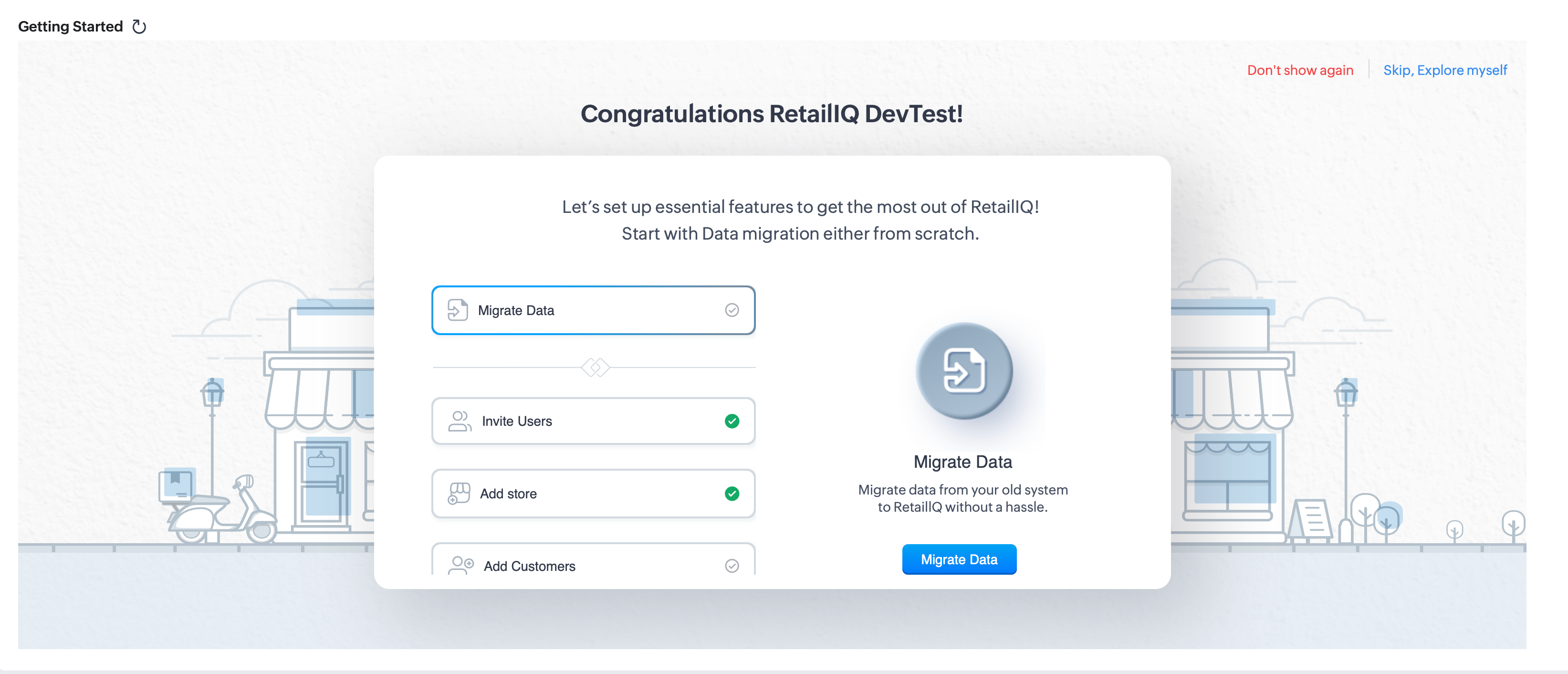This screenshot has height=674, width=1568.
Task: Select the Invite Users step
Action: (x=594, y=421)
